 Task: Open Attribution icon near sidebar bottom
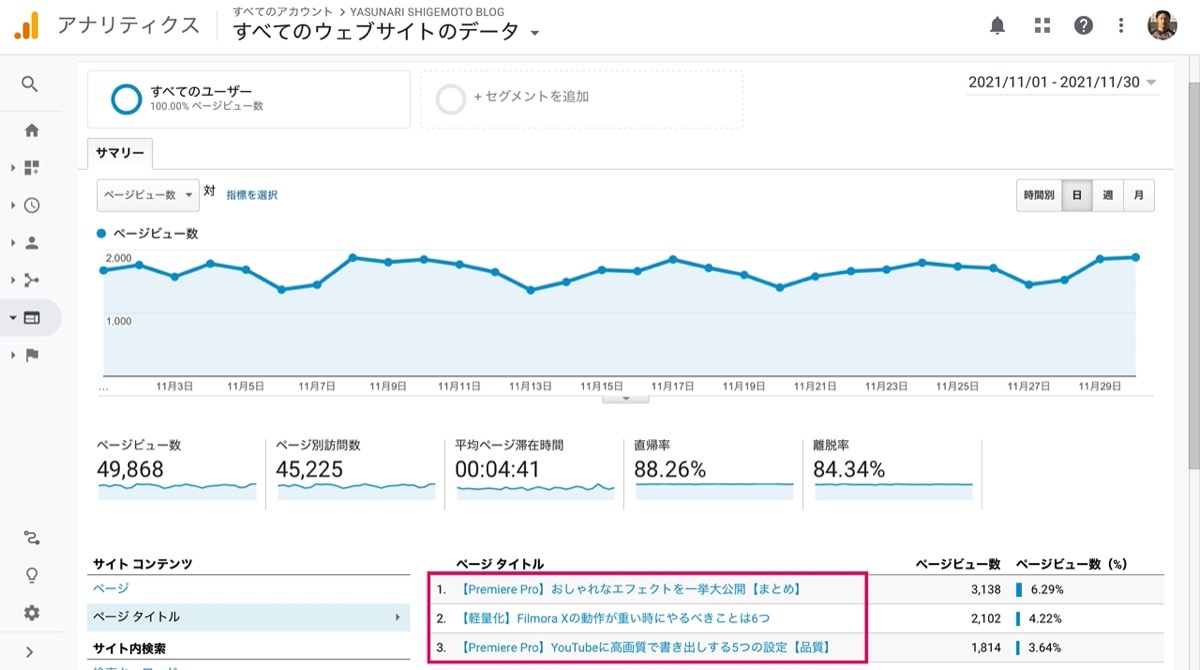pos(32,538)
